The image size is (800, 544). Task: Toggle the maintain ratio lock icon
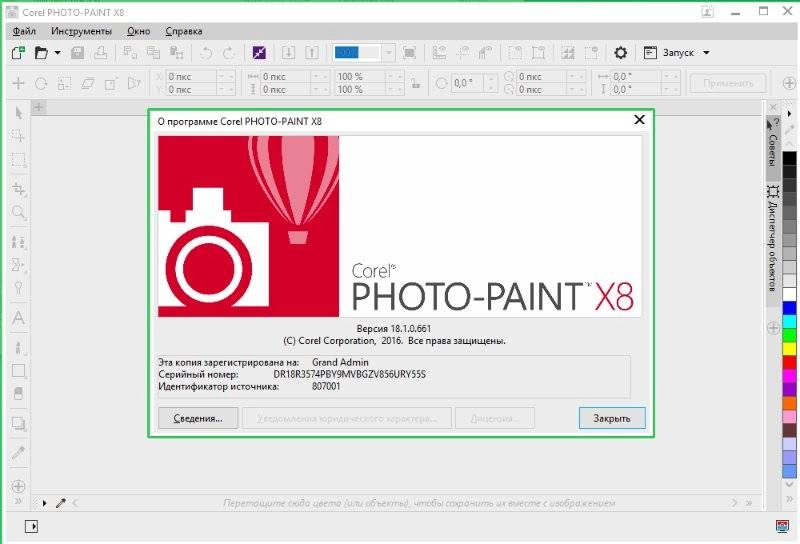pos(416,83)
